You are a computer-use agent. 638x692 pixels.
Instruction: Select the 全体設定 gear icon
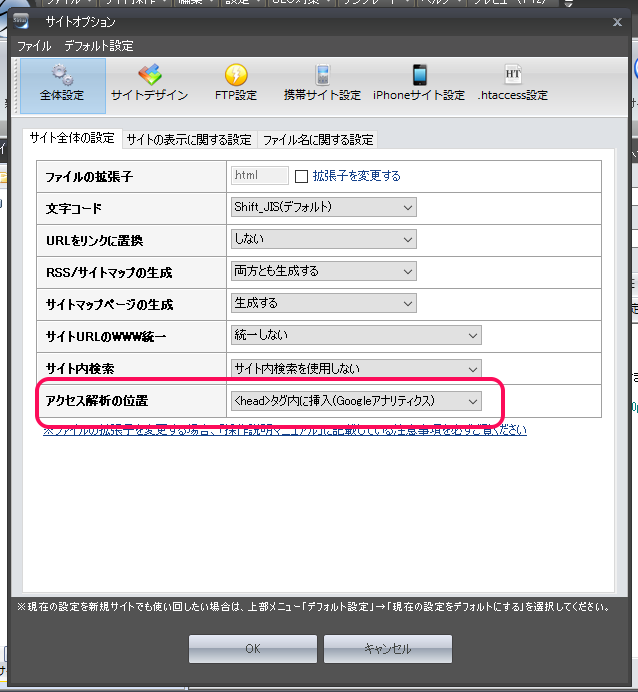pyautogui.click(x=62, y=77)
